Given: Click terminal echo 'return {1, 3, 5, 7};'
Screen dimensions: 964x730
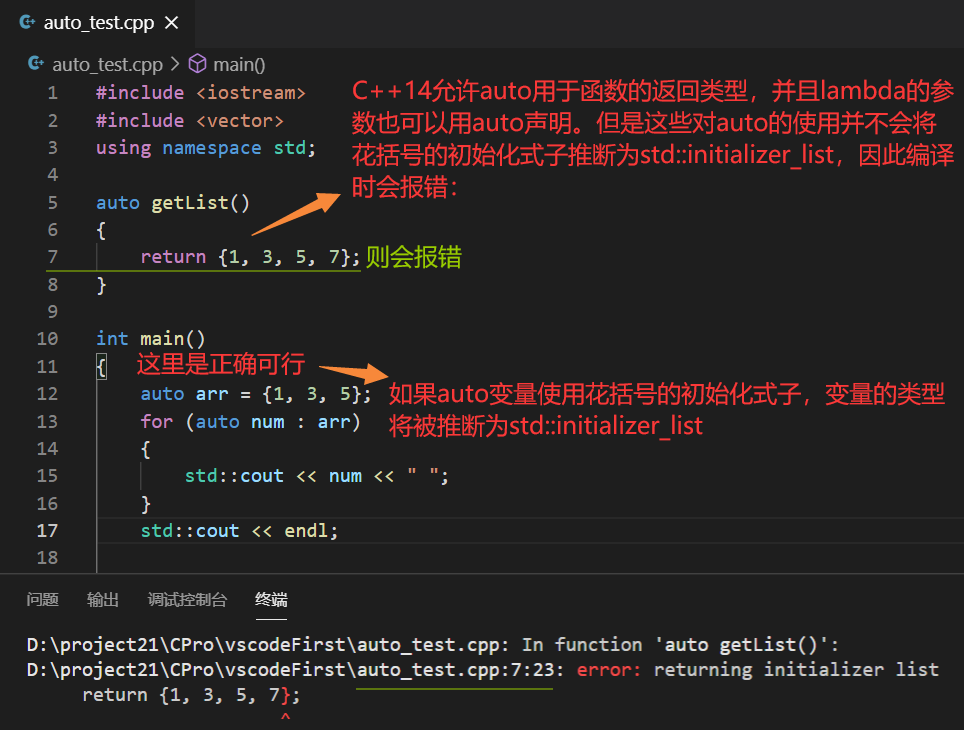Looking at the screenshot, I should pyautogui.click(x=191, y=695).
